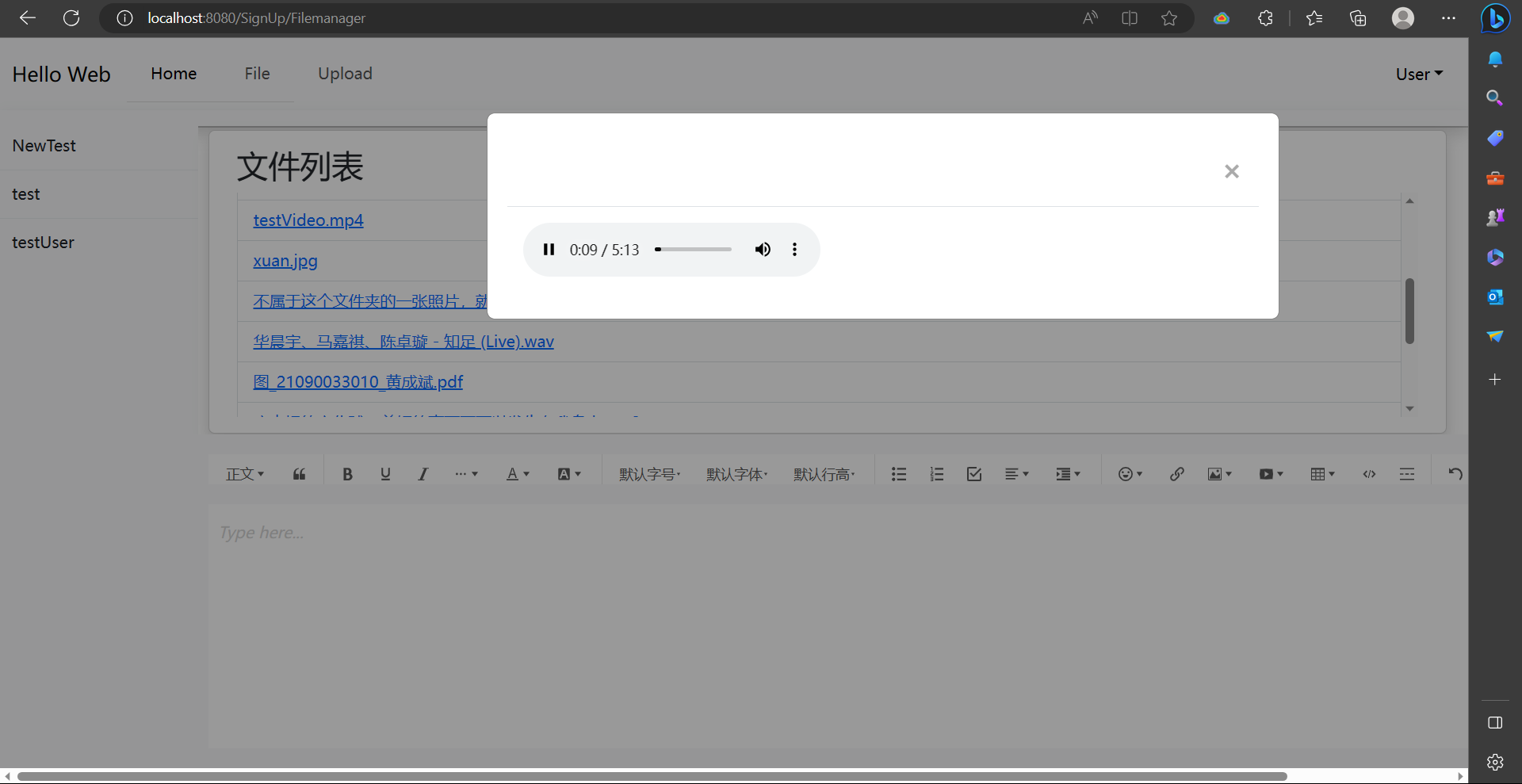Open the insert image menu
This screenshot has height=784, width=1522.
point(1219,474)
